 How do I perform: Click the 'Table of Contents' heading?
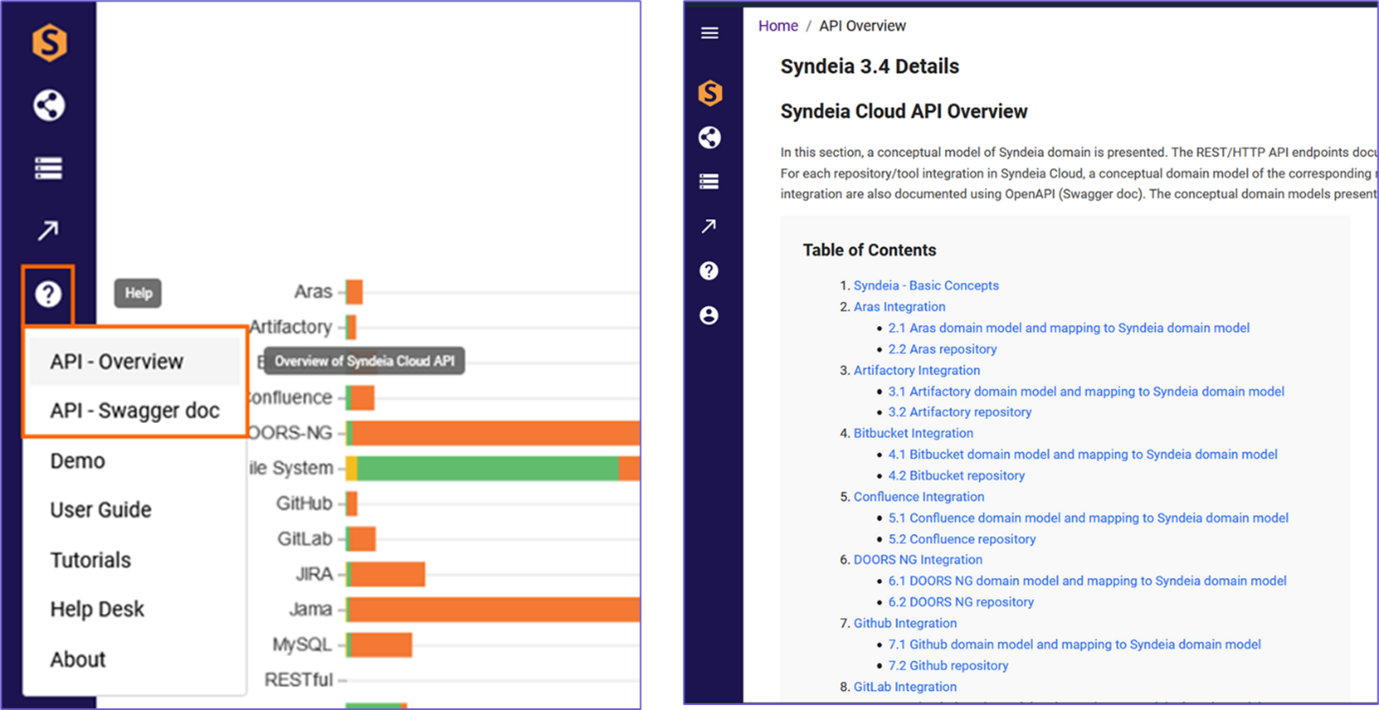870,250
